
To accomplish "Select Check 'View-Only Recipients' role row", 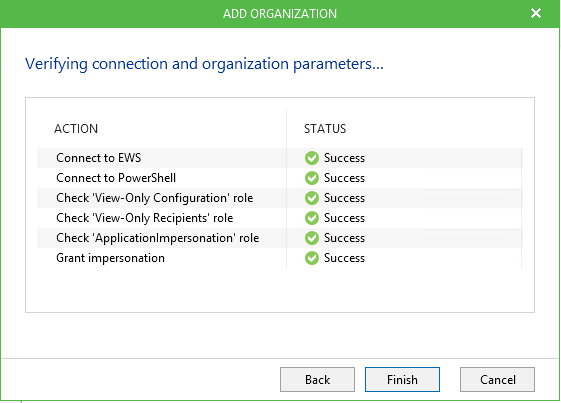I will [x=279, y=218].
